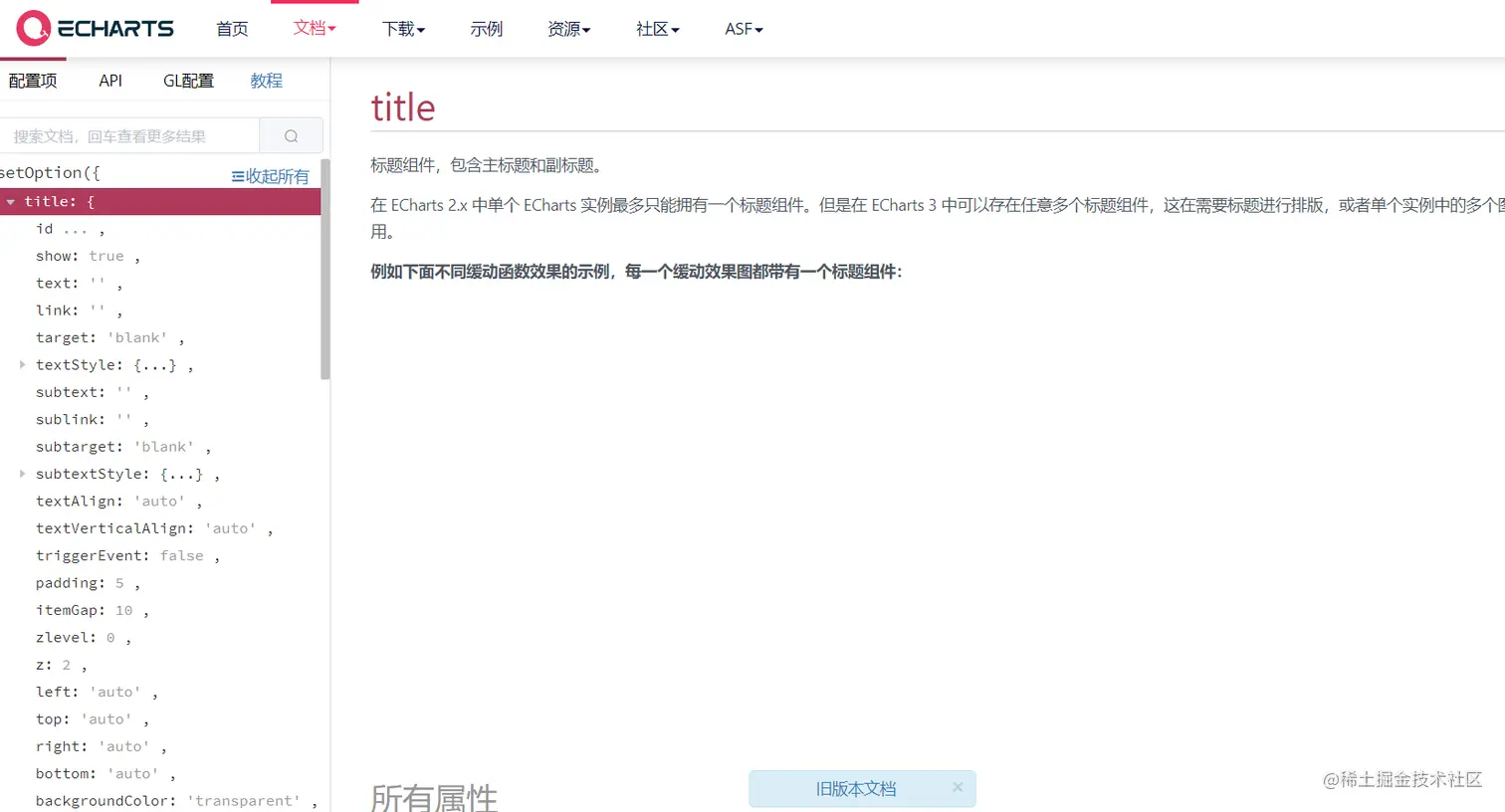The image size is (1505, 812).
Task: Focus the document search field
Action: [x=129, y=136]
